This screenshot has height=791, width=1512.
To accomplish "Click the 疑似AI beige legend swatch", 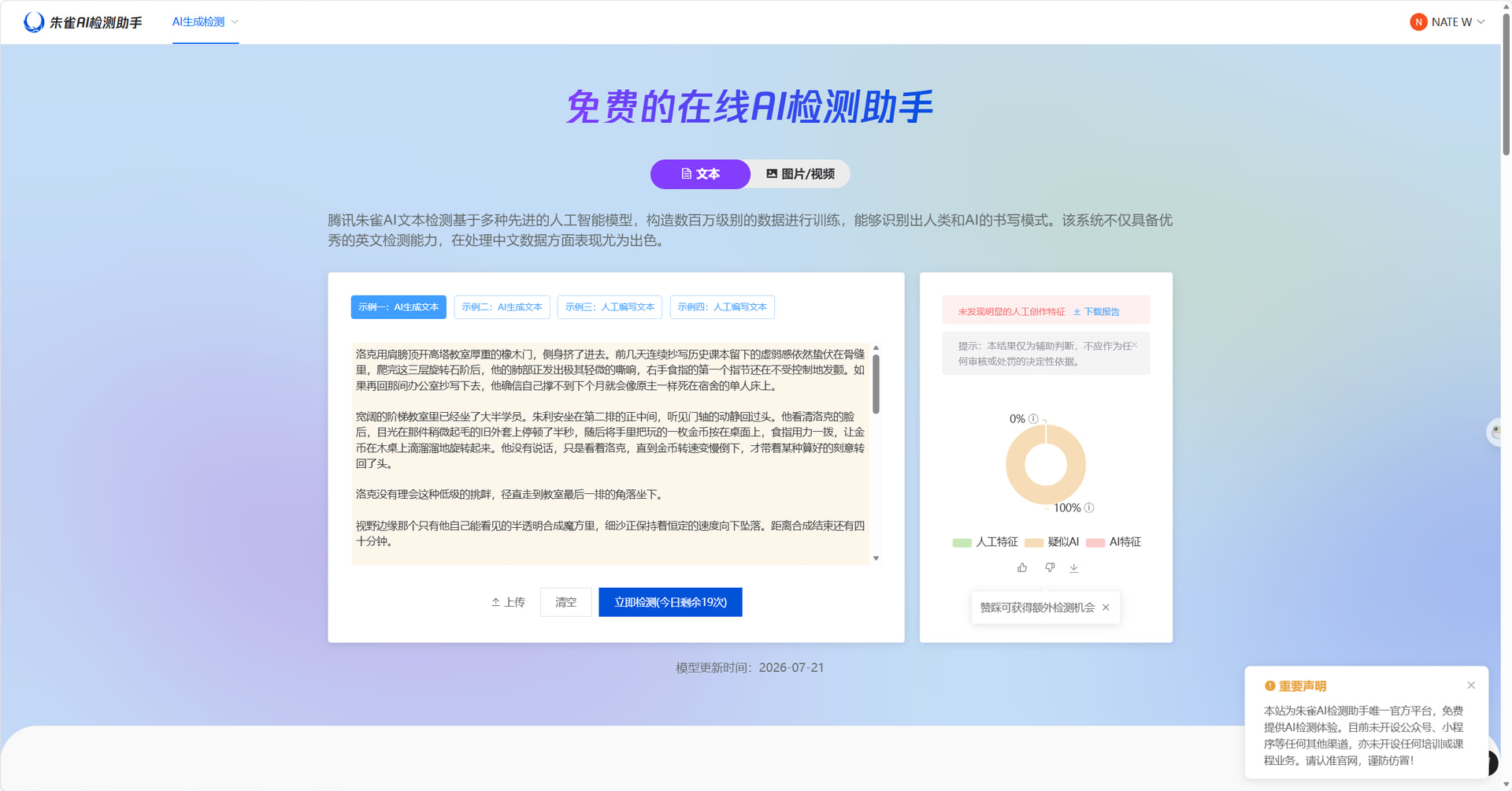I will click(1034, 543).
